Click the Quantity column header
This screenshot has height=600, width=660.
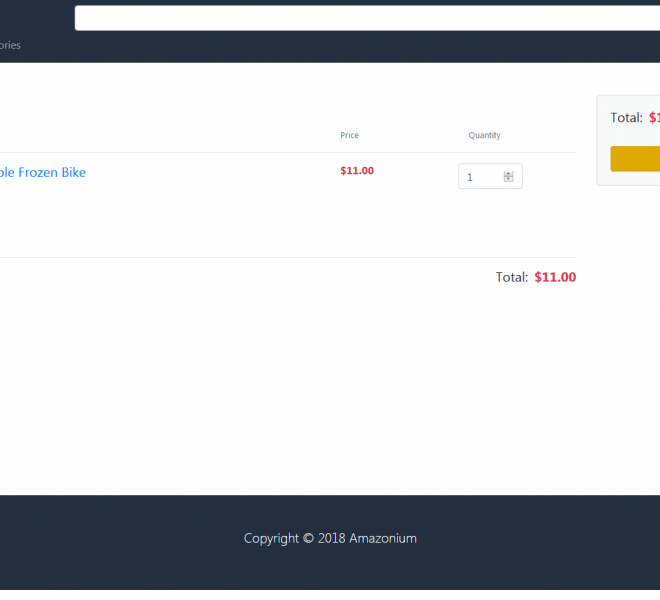pyautogui.click(x=484, y=135)
